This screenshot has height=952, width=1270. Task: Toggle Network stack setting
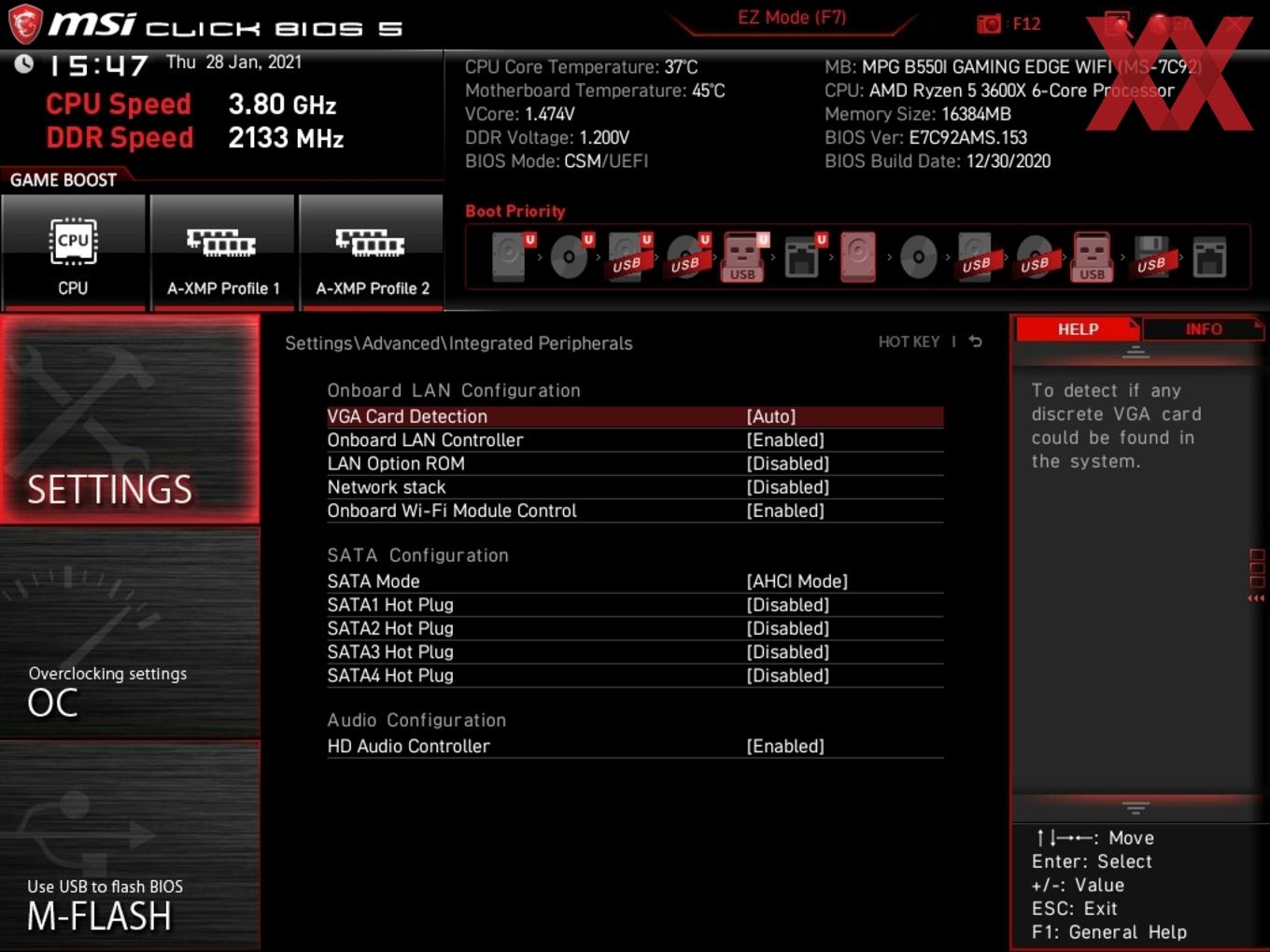coord(635,487)
